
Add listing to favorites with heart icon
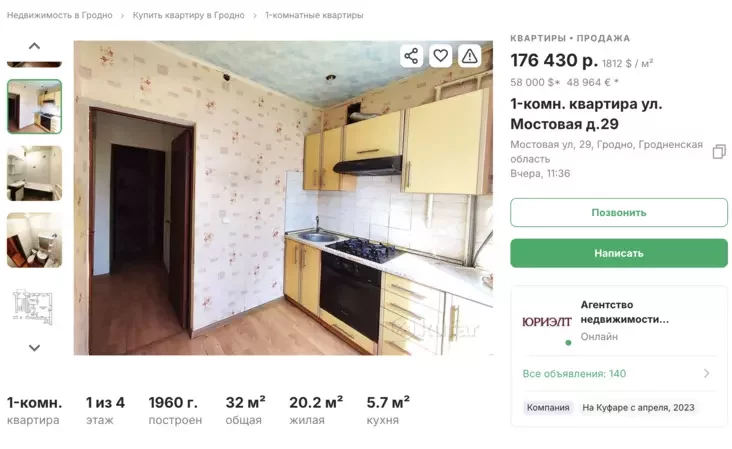[440, 56]
